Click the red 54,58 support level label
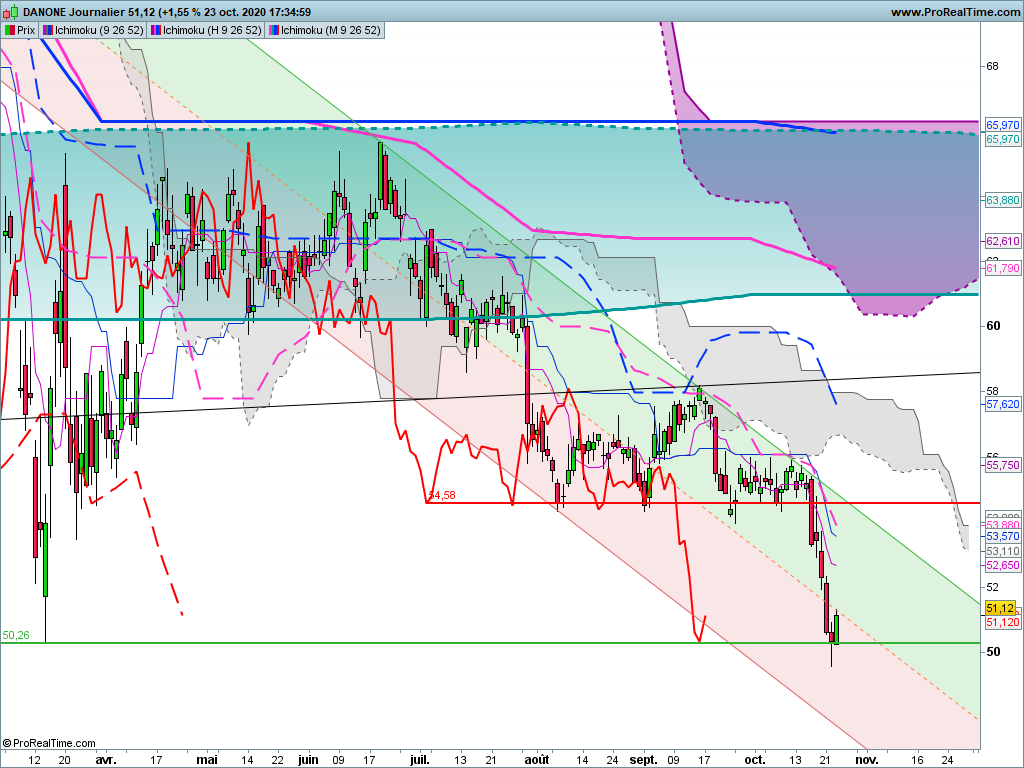The width and height of the screenshot is (1024, 768). (x=442, y=496)
